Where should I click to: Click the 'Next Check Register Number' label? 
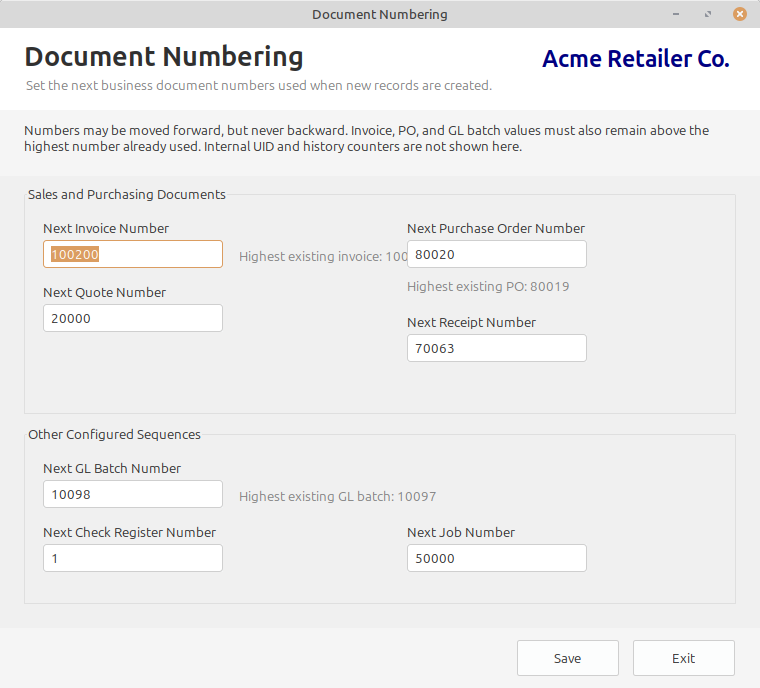click(x=129, y=532)
